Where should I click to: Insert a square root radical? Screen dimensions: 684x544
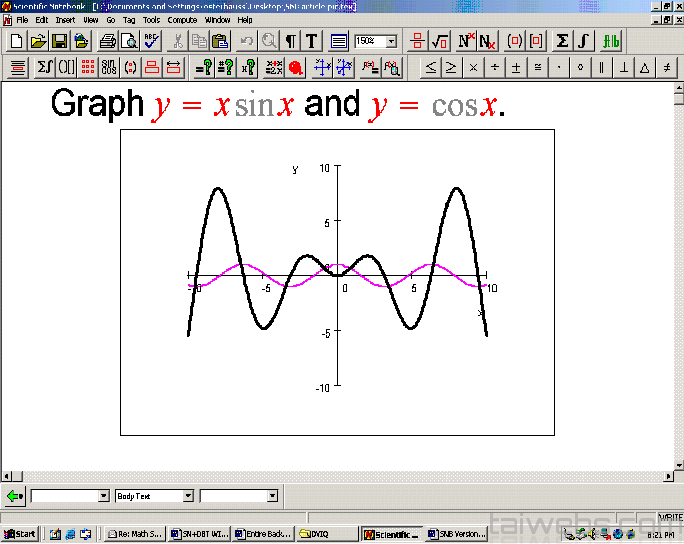439,41
